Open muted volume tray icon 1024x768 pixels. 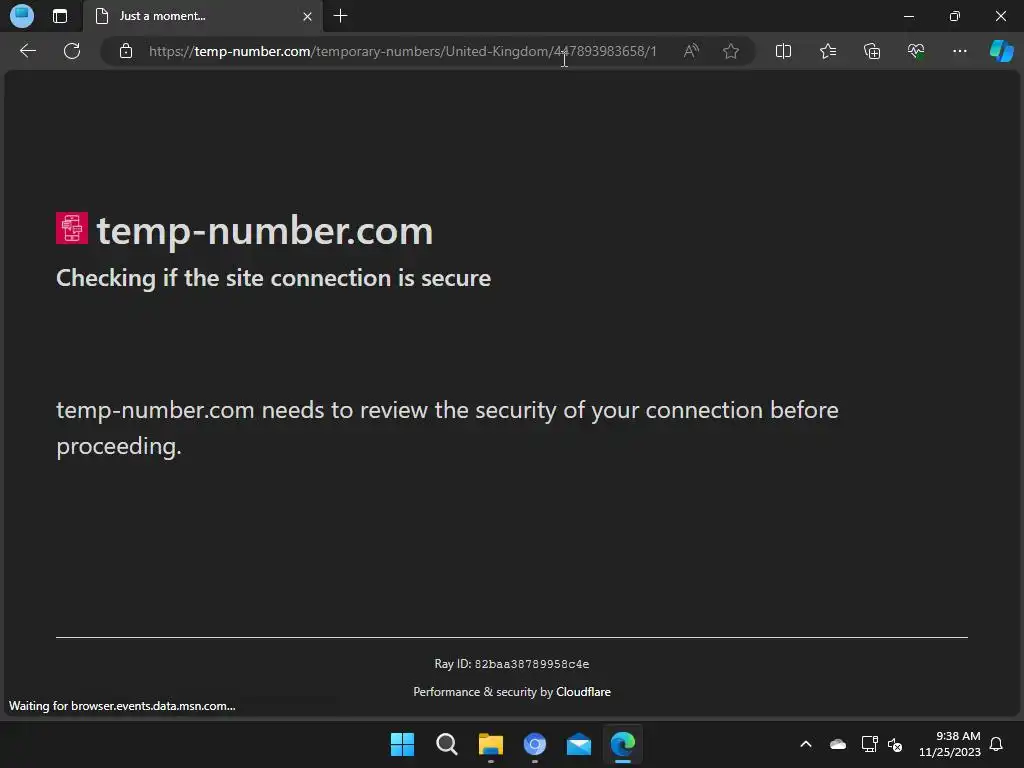(x=895, y=744)
